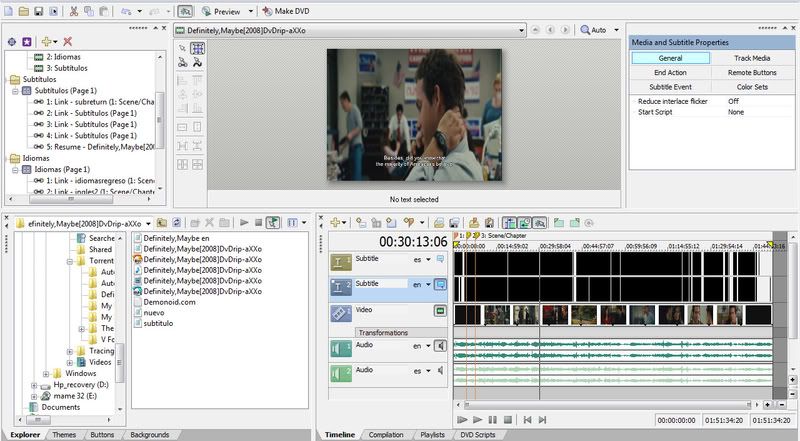Click the 'Off' value for Reduce interlace flicker
The image size is (800, 441).
(x=733, y=101)
